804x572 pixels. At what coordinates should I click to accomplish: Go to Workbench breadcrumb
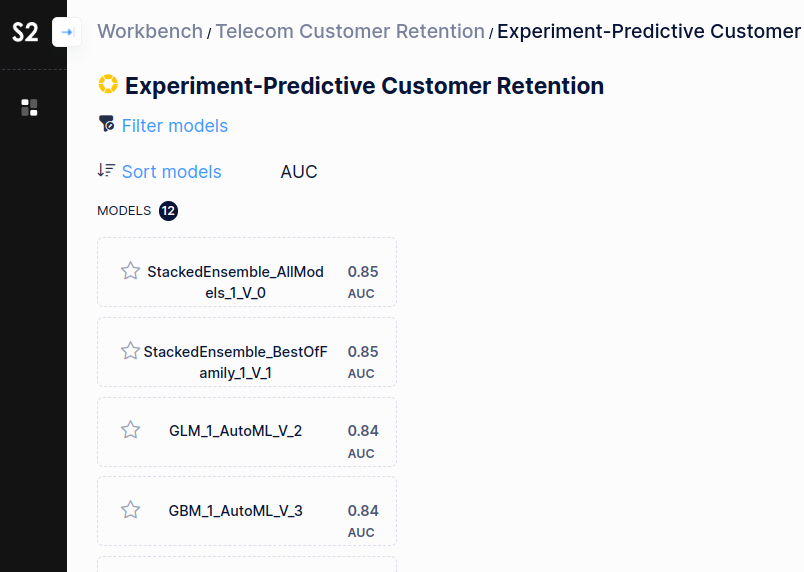tap(150, 31)
